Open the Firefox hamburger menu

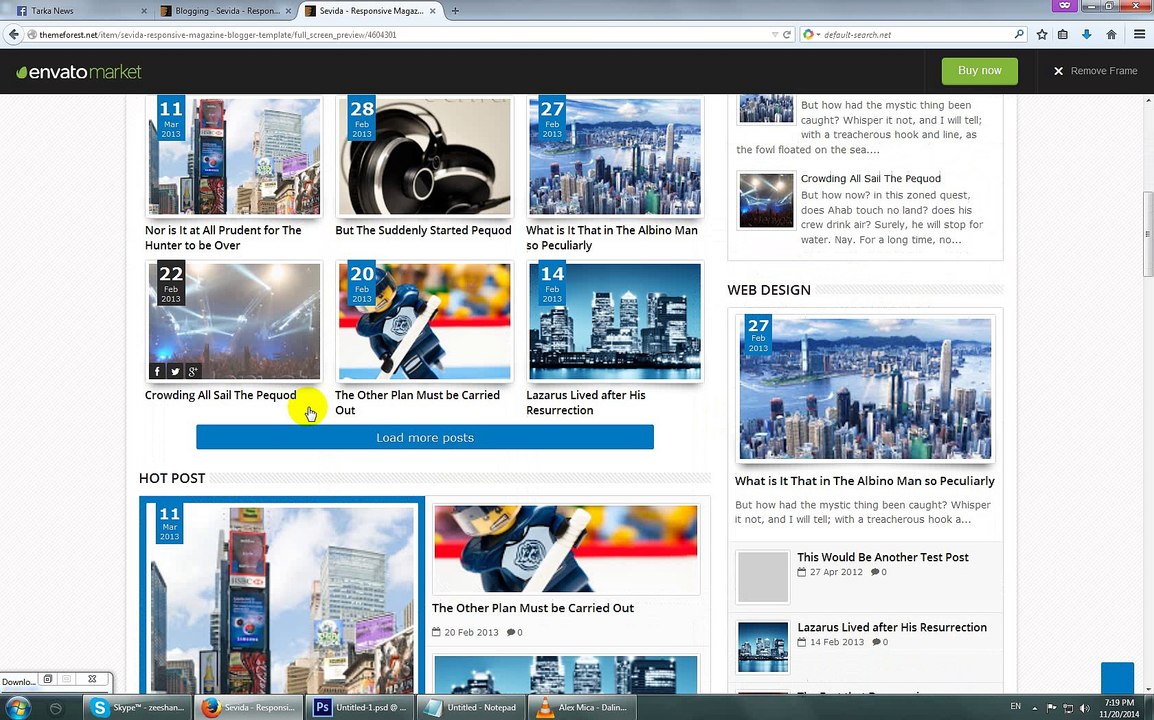coord(1139,35)
